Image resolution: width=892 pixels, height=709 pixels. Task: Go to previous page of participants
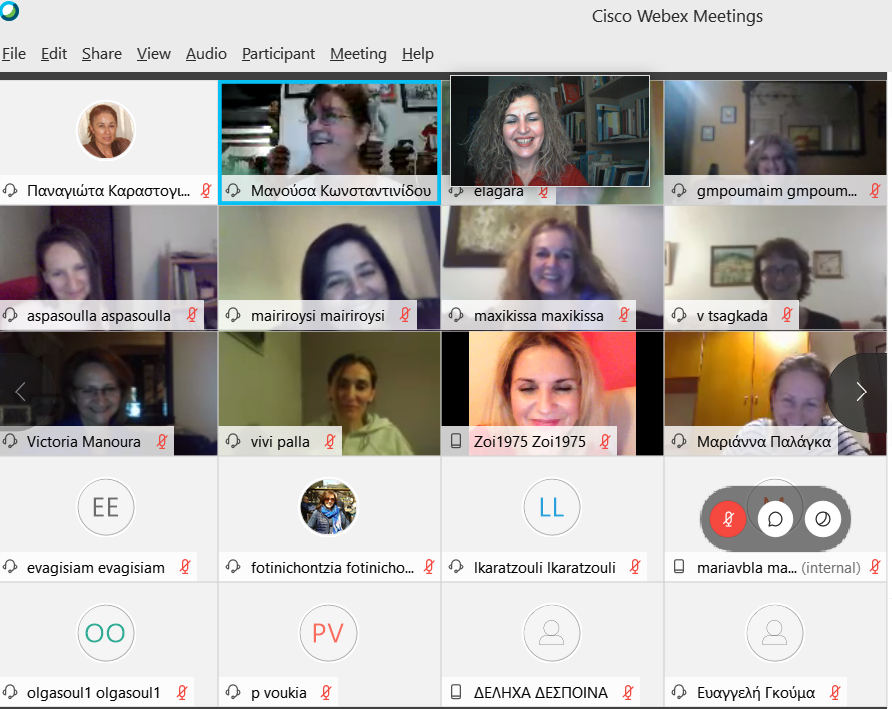[x=20, y=392]
